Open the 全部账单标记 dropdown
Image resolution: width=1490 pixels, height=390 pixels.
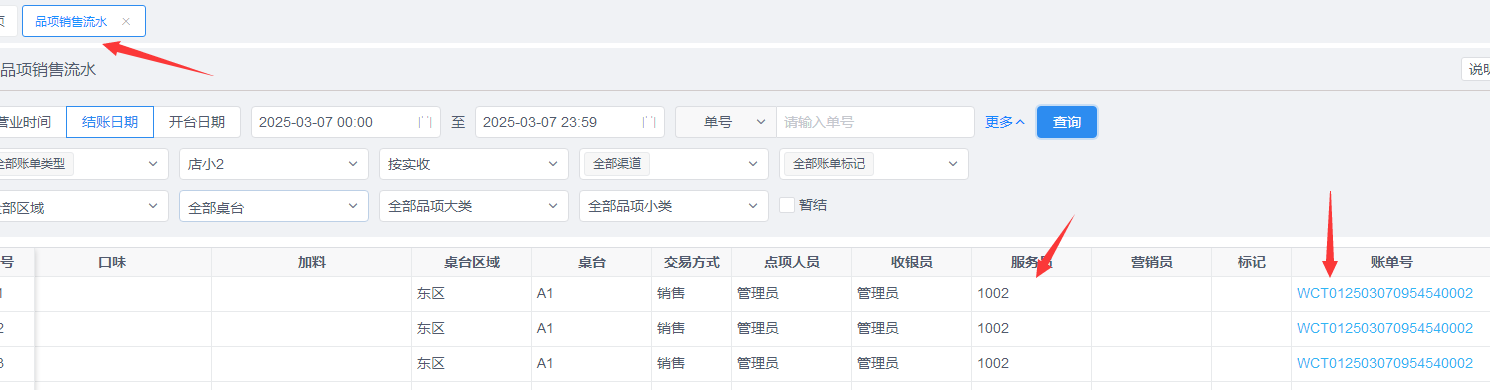click(x=873, y=164)
